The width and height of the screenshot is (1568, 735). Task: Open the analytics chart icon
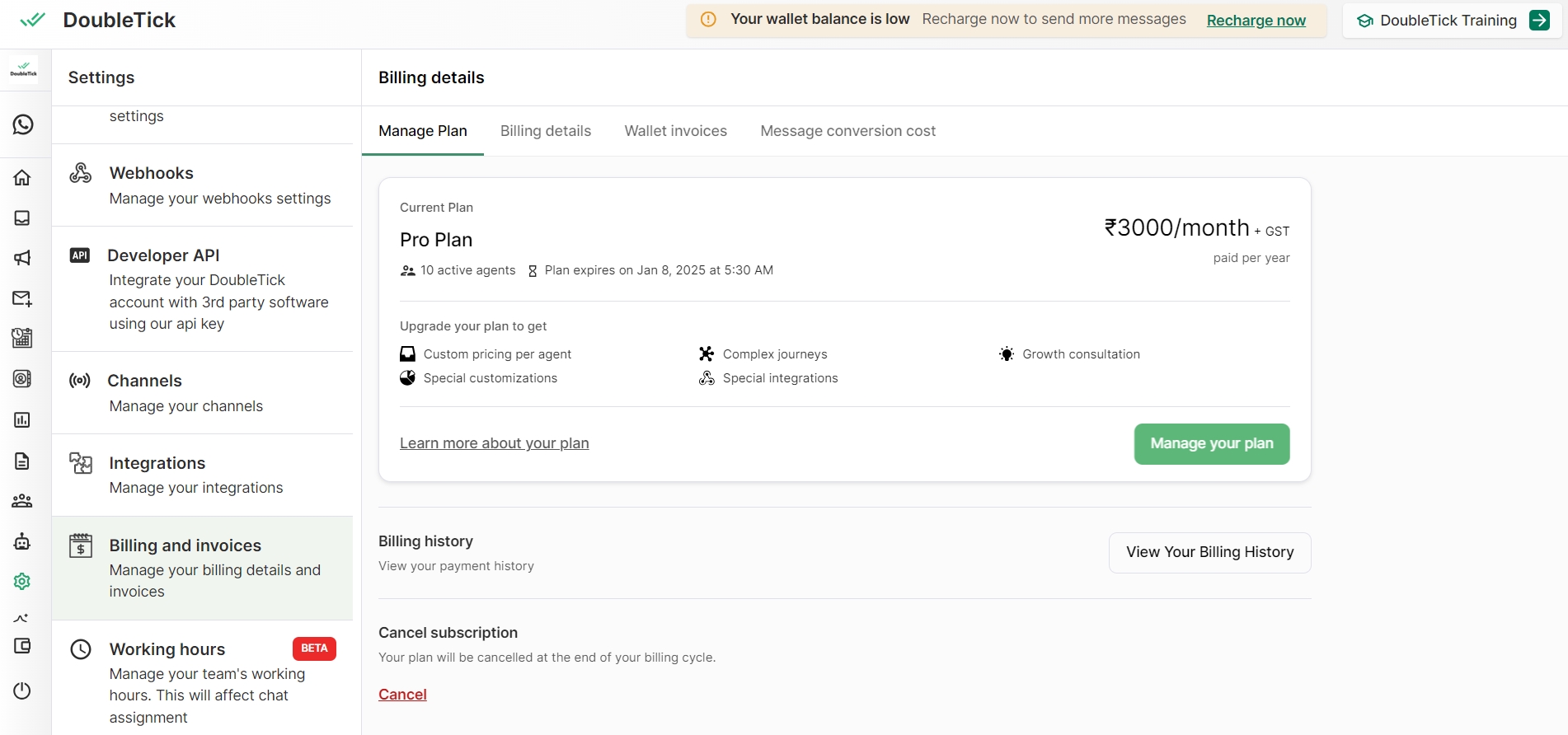coord(22,420)
